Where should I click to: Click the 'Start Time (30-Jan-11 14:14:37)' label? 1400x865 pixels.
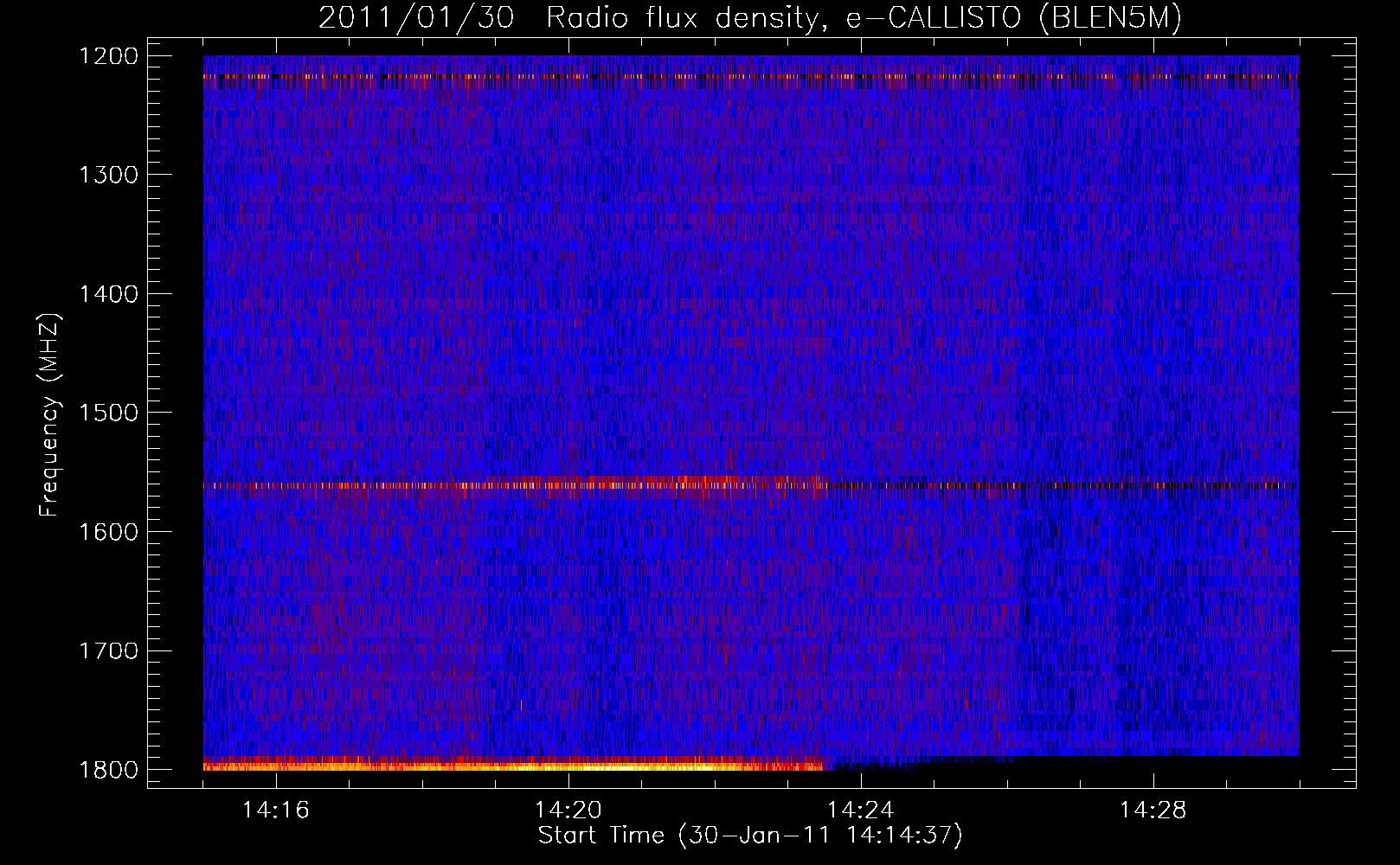click(x=750, y=836)
